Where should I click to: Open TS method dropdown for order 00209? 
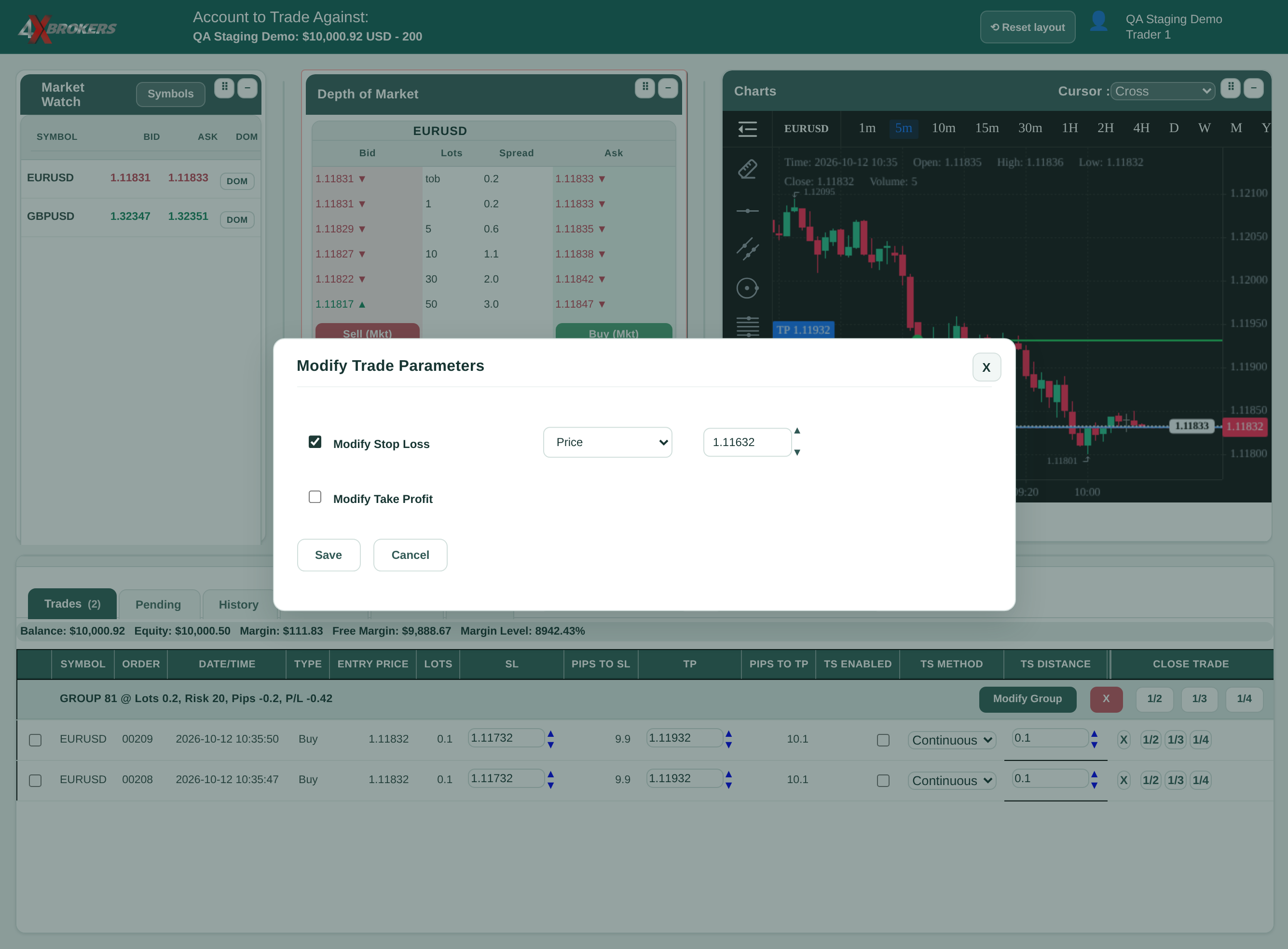point(952,740)
